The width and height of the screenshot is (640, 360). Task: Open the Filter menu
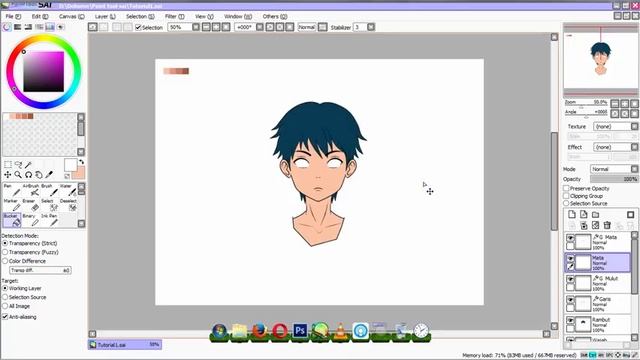pyautogui.click(x=174, y=16)
